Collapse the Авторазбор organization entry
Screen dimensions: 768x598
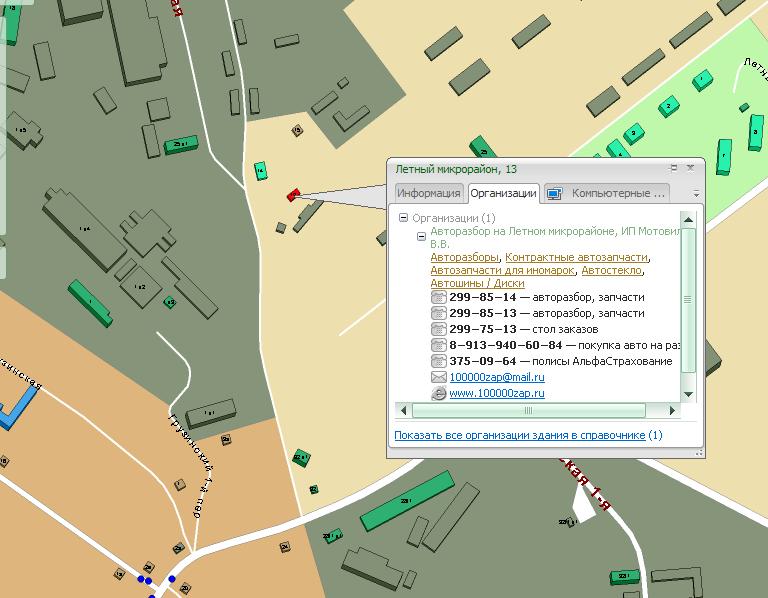coord(421,237)
